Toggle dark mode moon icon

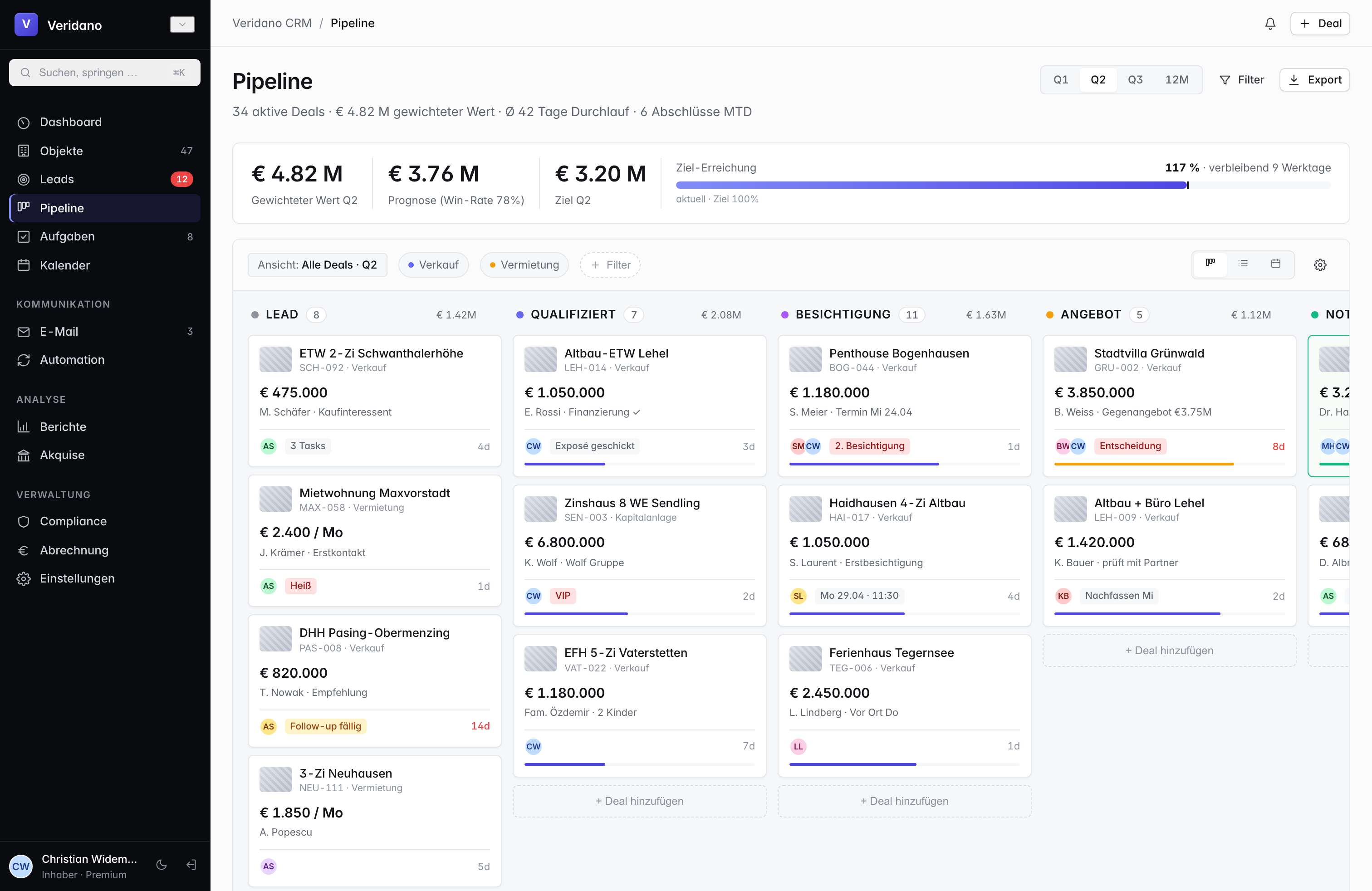[x=162, y=865]
